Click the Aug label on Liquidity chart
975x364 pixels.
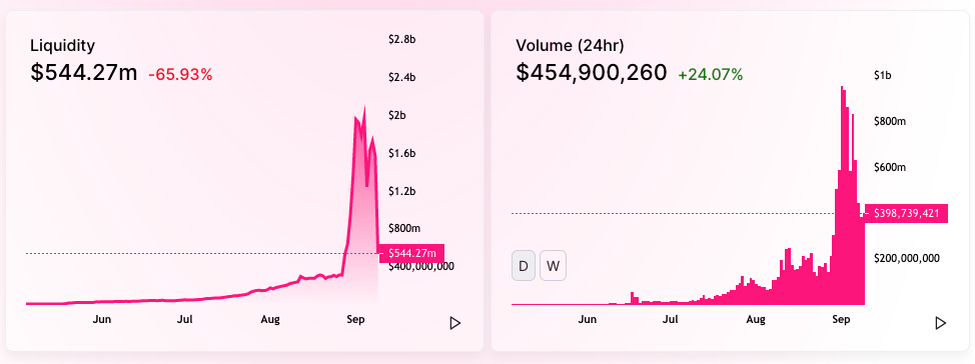(x=270, y=320)
